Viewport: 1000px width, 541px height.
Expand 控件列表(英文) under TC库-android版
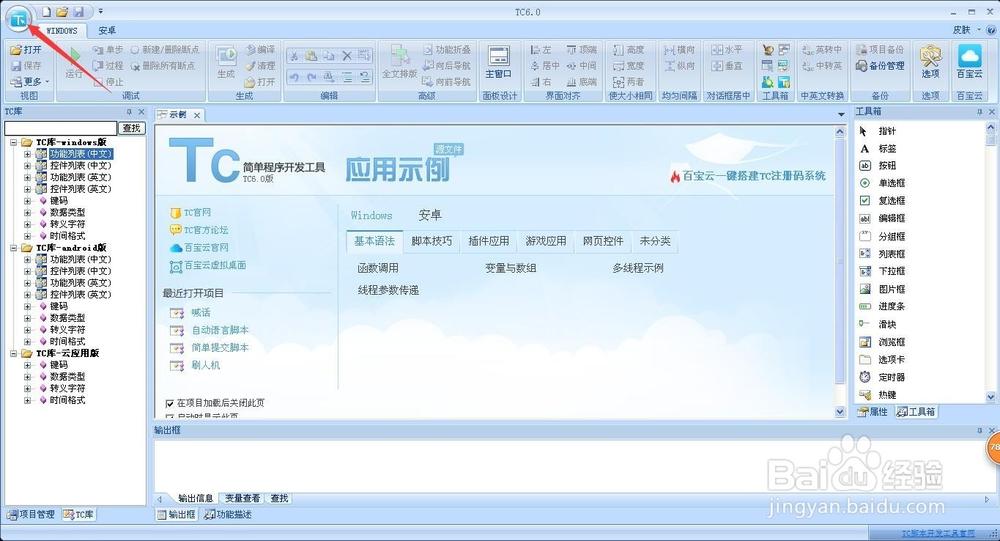pyautogui.click(x=27, y=295)
